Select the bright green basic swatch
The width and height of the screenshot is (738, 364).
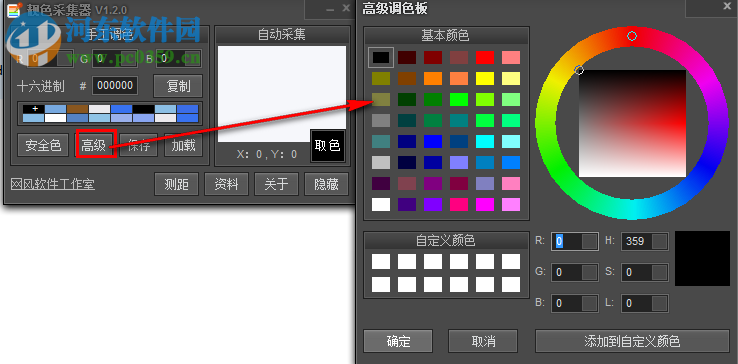(459, 99)
